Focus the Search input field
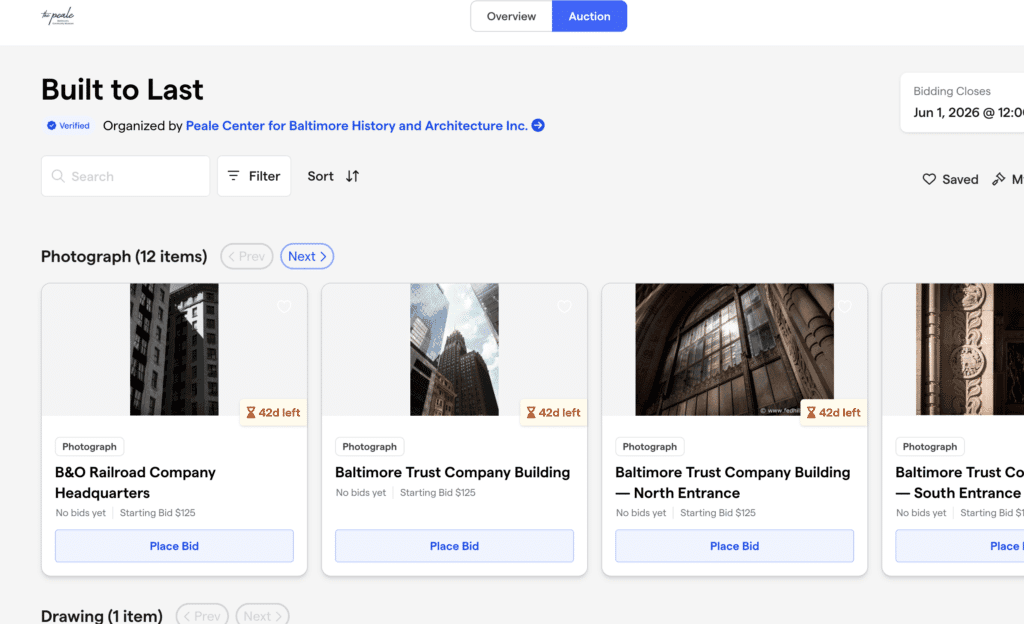 (125, 176)
